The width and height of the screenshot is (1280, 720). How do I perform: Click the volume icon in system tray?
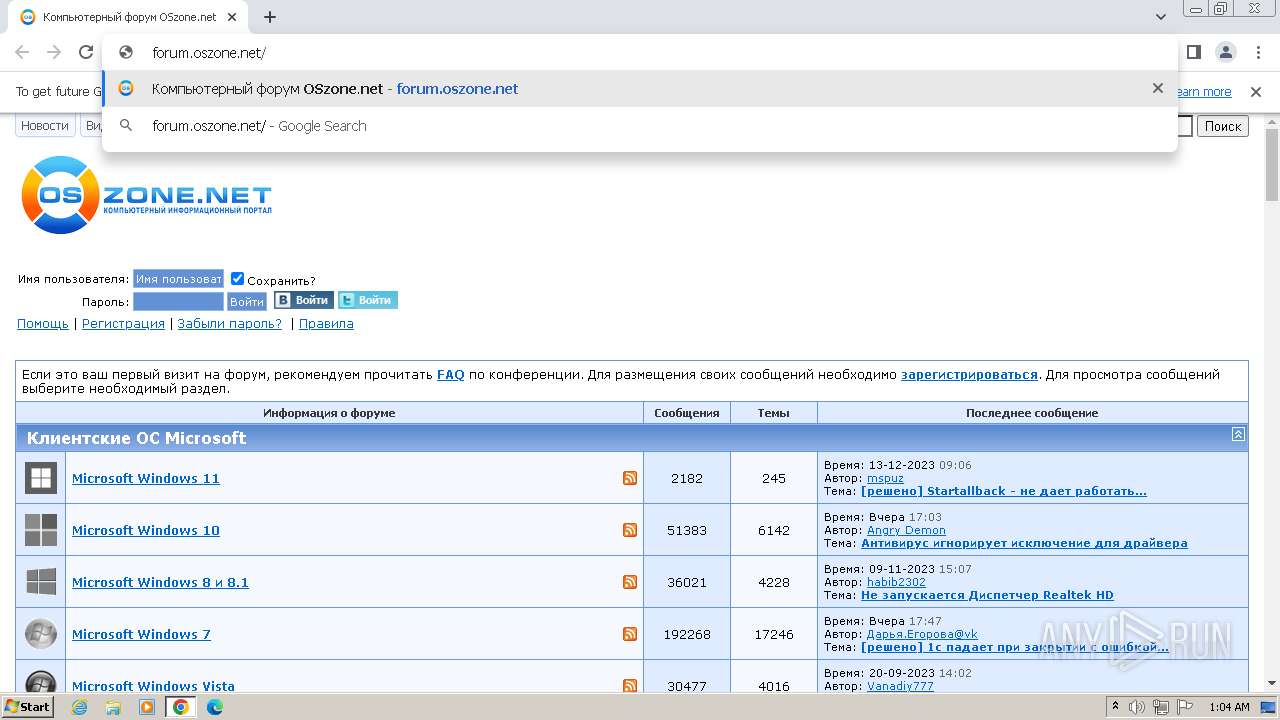[x=1137, y=707]
